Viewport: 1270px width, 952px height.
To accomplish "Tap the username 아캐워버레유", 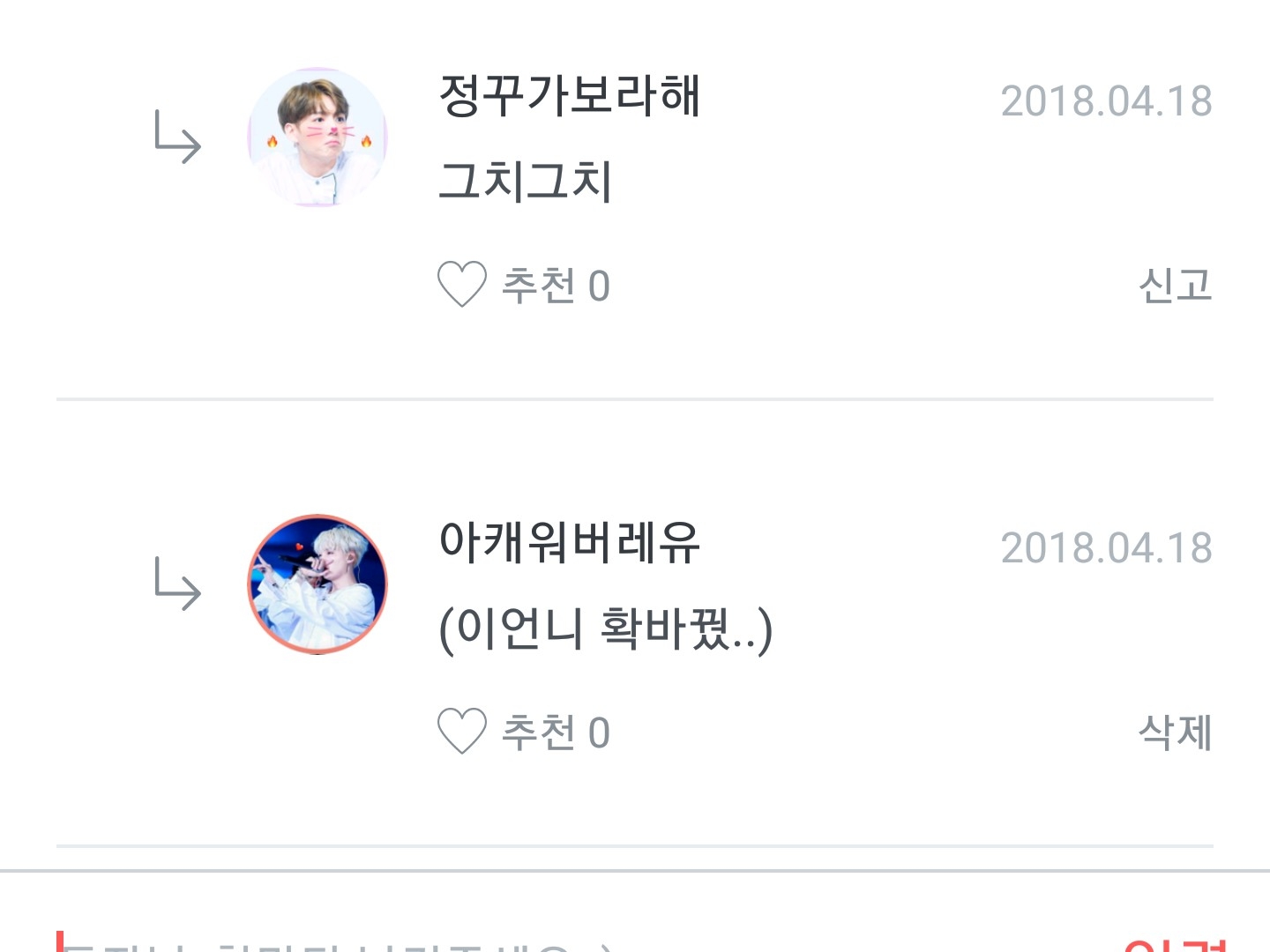I will coord(570,542).
